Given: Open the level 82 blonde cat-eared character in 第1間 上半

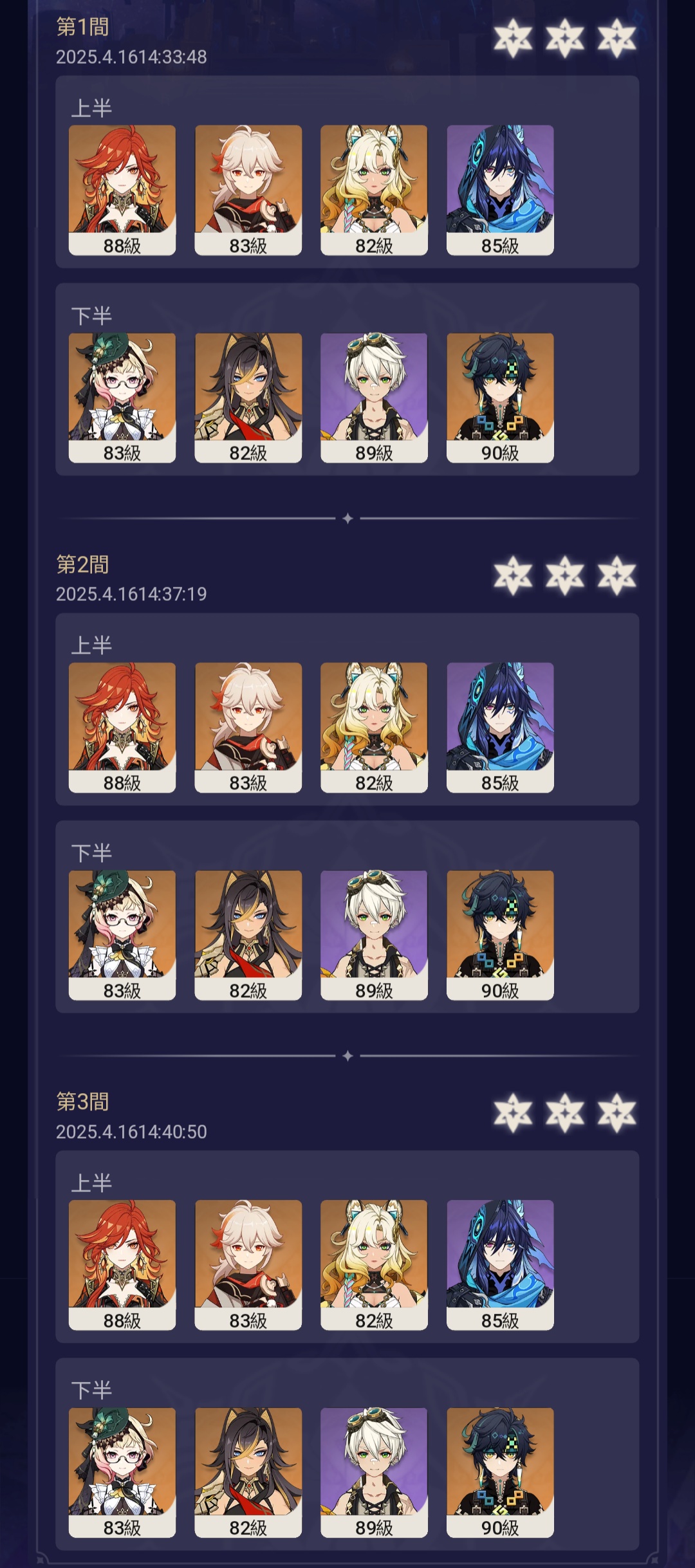Looking at the screenshot, I should [x=374, y=190].
